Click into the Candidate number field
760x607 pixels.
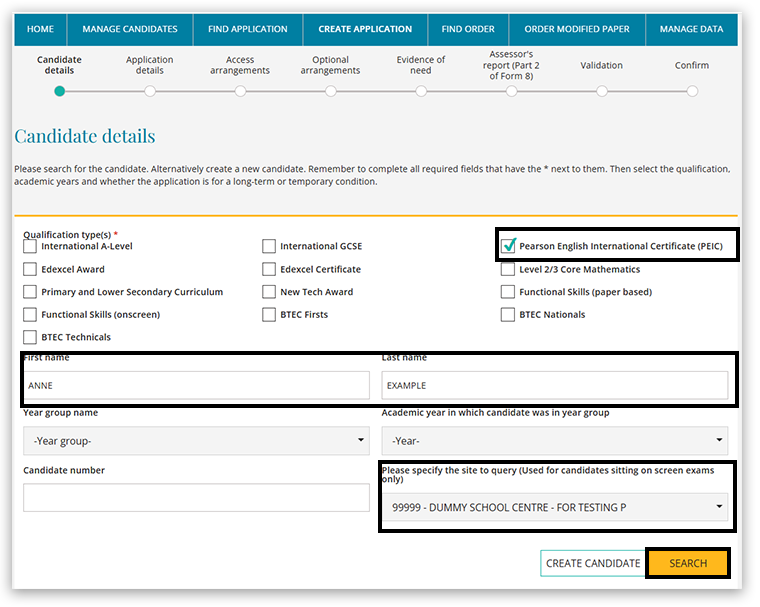click(196, 497)
